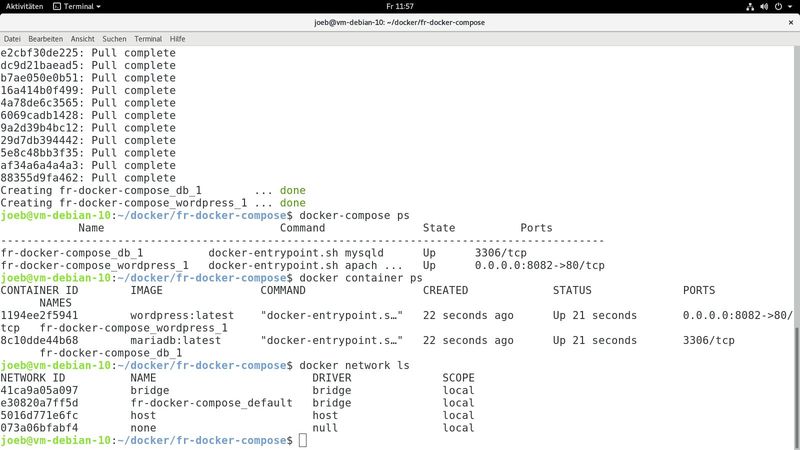Click the 'CONTAINER ID' column header
800x450 pixels.
[39, 290]
